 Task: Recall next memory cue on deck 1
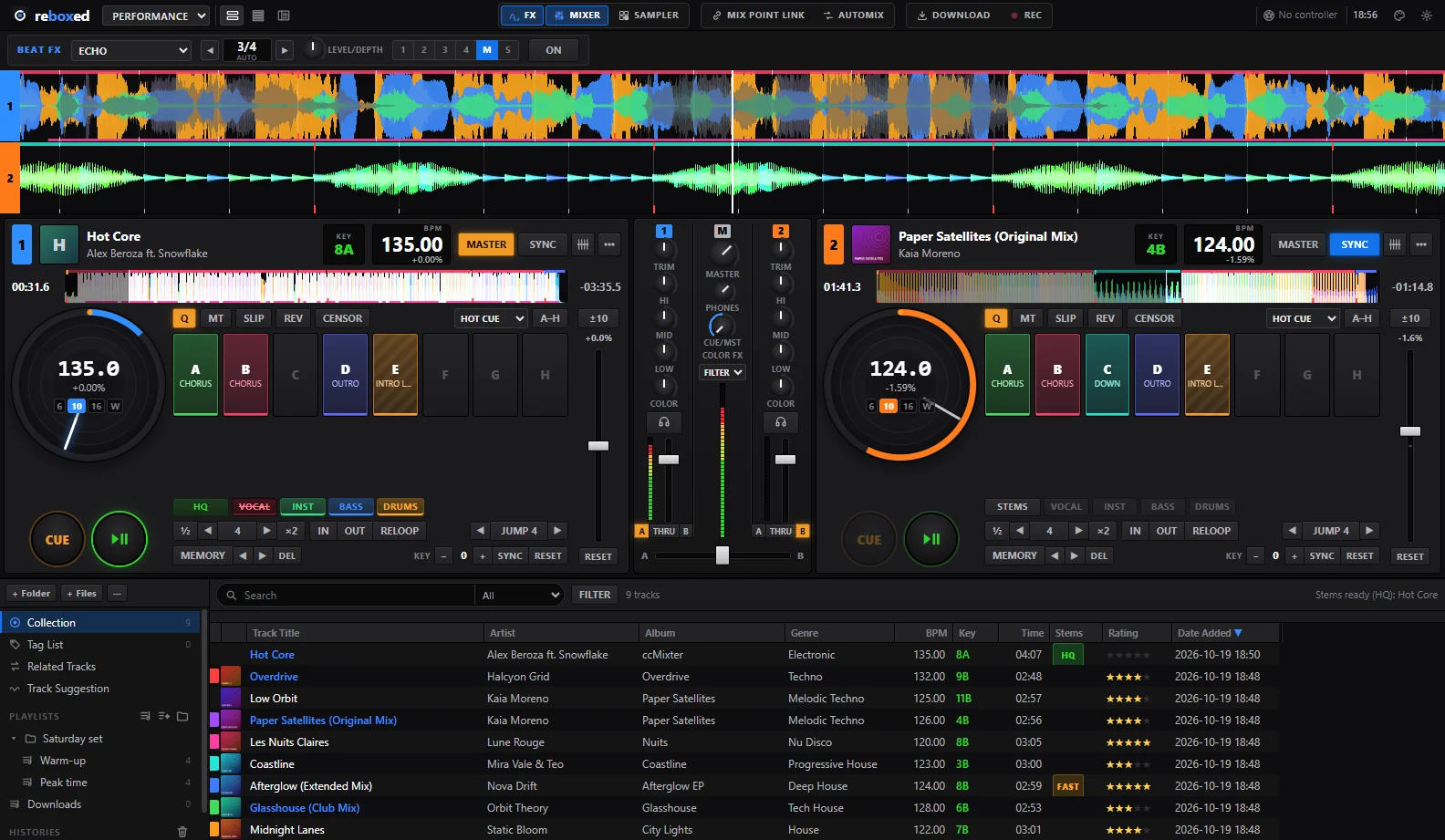coord(263,555)
